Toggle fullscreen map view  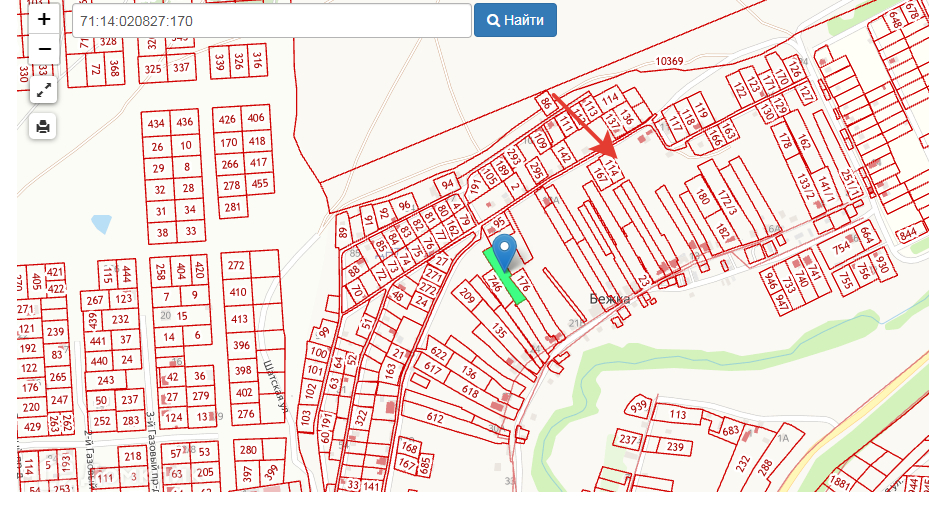(x=43, y=90)
